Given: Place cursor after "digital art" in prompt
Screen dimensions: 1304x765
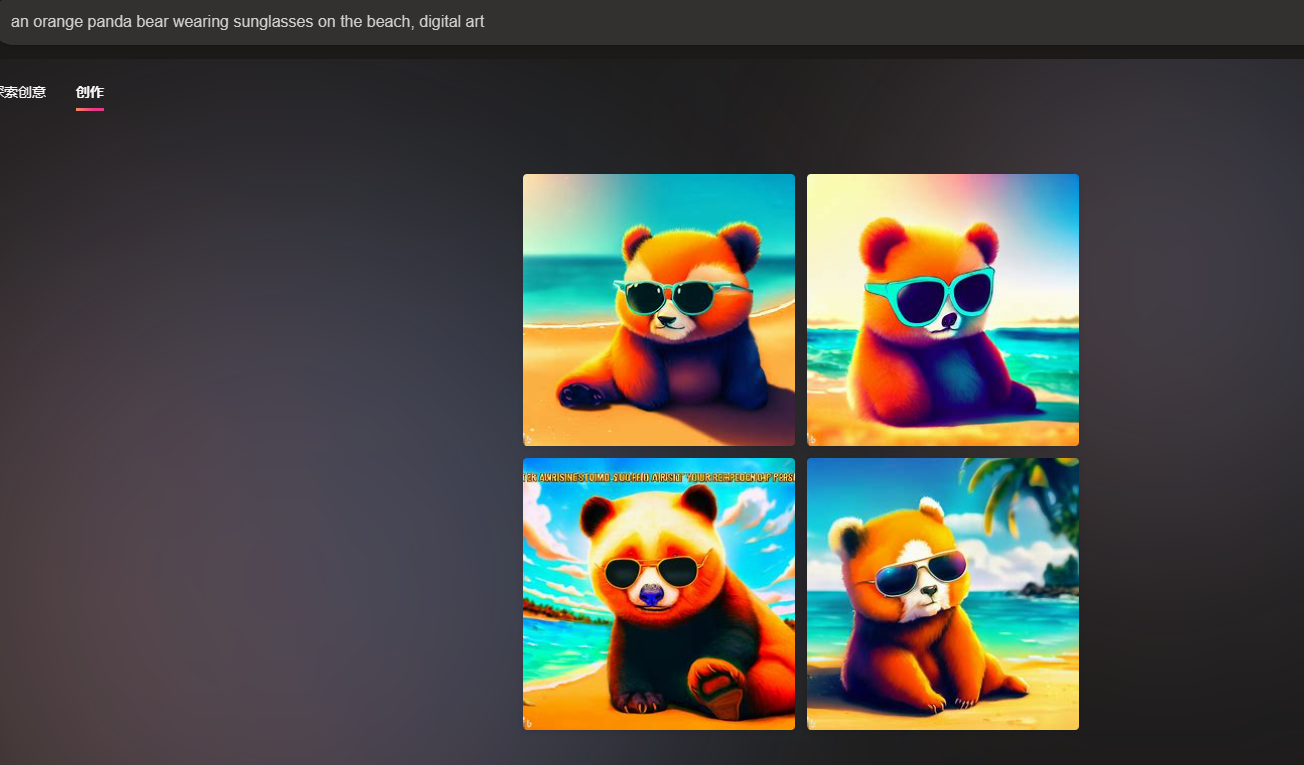Looking at the screenshot, I should tap(486, 21).
